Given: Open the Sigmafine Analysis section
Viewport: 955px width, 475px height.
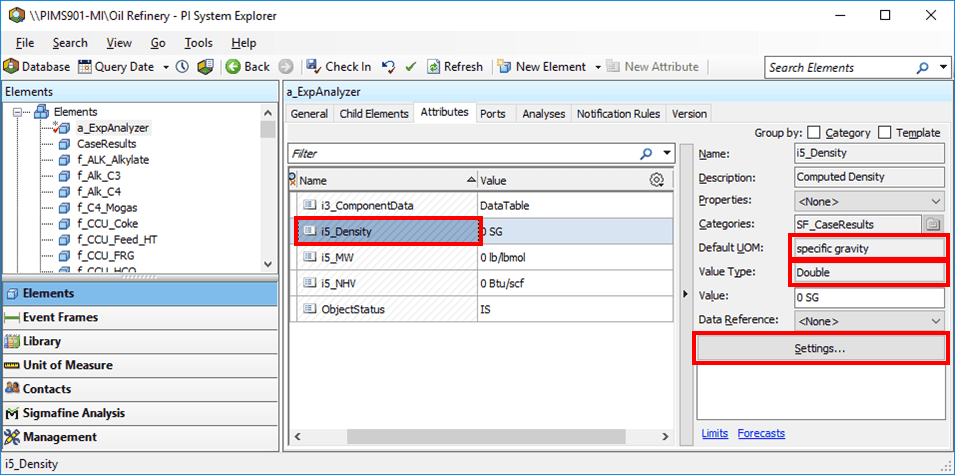Looking at the screenshot, I should [x=140, y=413].
